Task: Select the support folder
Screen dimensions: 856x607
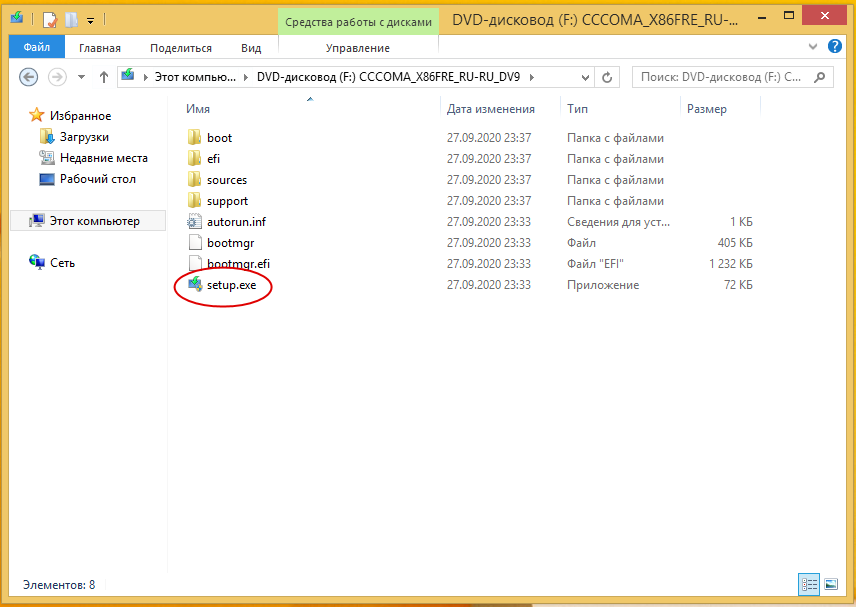Action: click(x=227, y=201)
